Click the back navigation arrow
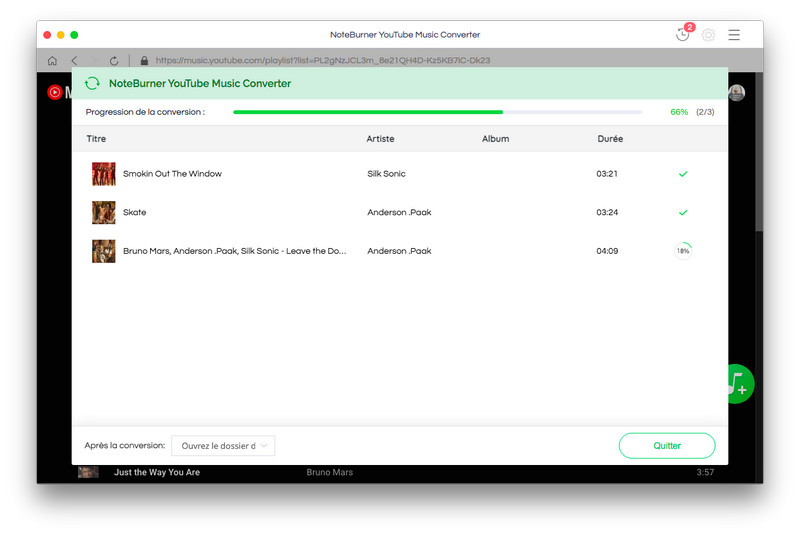The height and width of the screenshot is (536, 800). [74, 61]
